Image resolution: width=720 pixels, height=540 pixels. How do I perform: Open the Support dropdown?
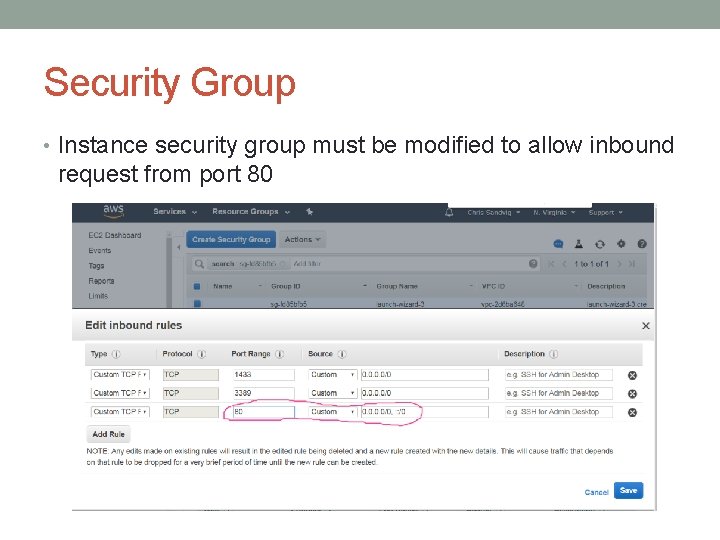(605, 213)
